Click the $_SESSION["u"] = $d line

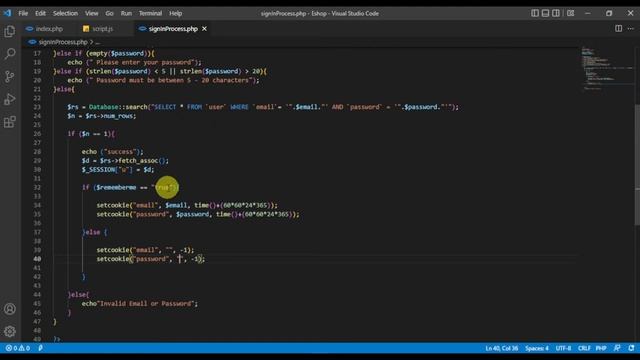[x=118, y=169]
